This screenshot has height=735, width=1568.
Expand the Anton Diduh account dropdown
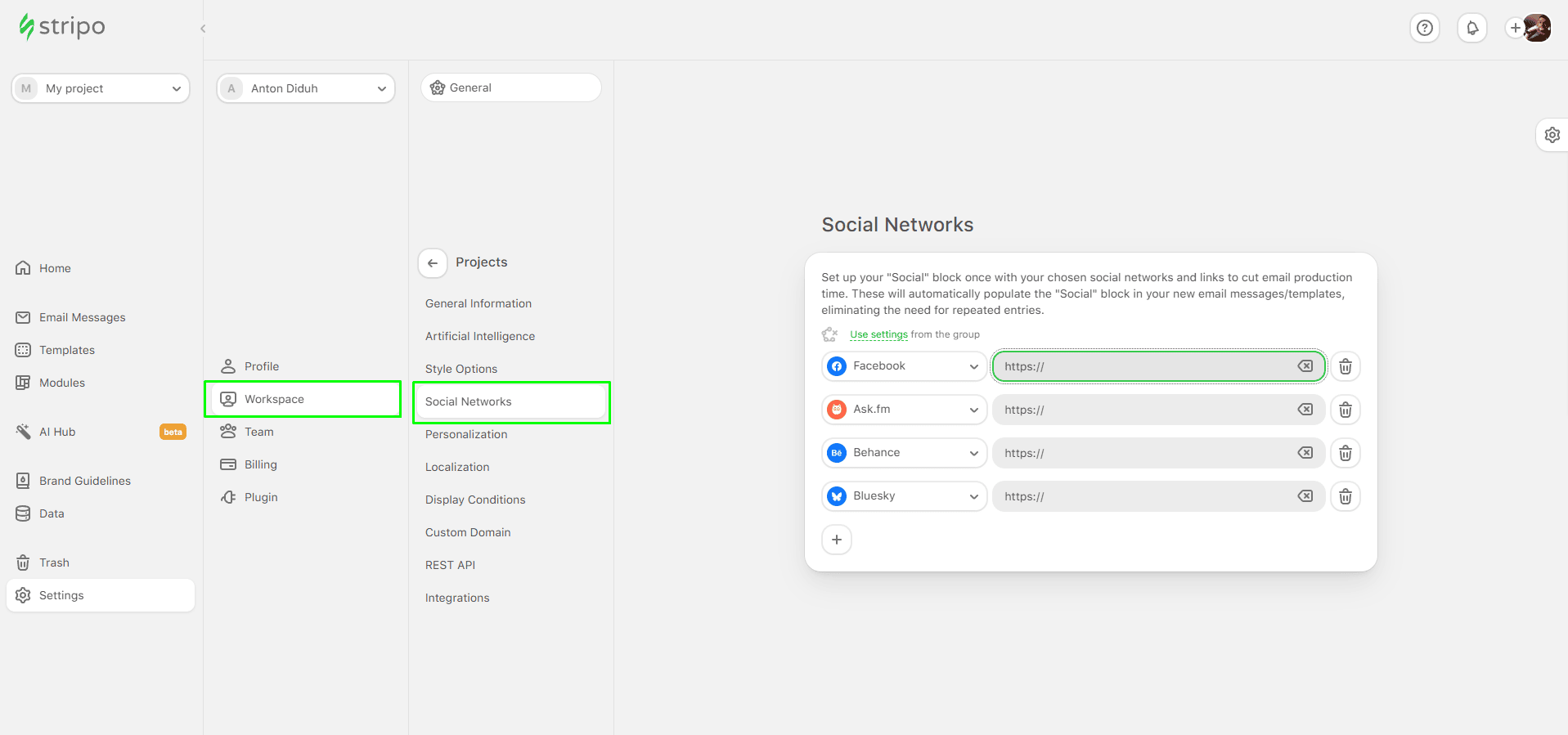point(306,88)
